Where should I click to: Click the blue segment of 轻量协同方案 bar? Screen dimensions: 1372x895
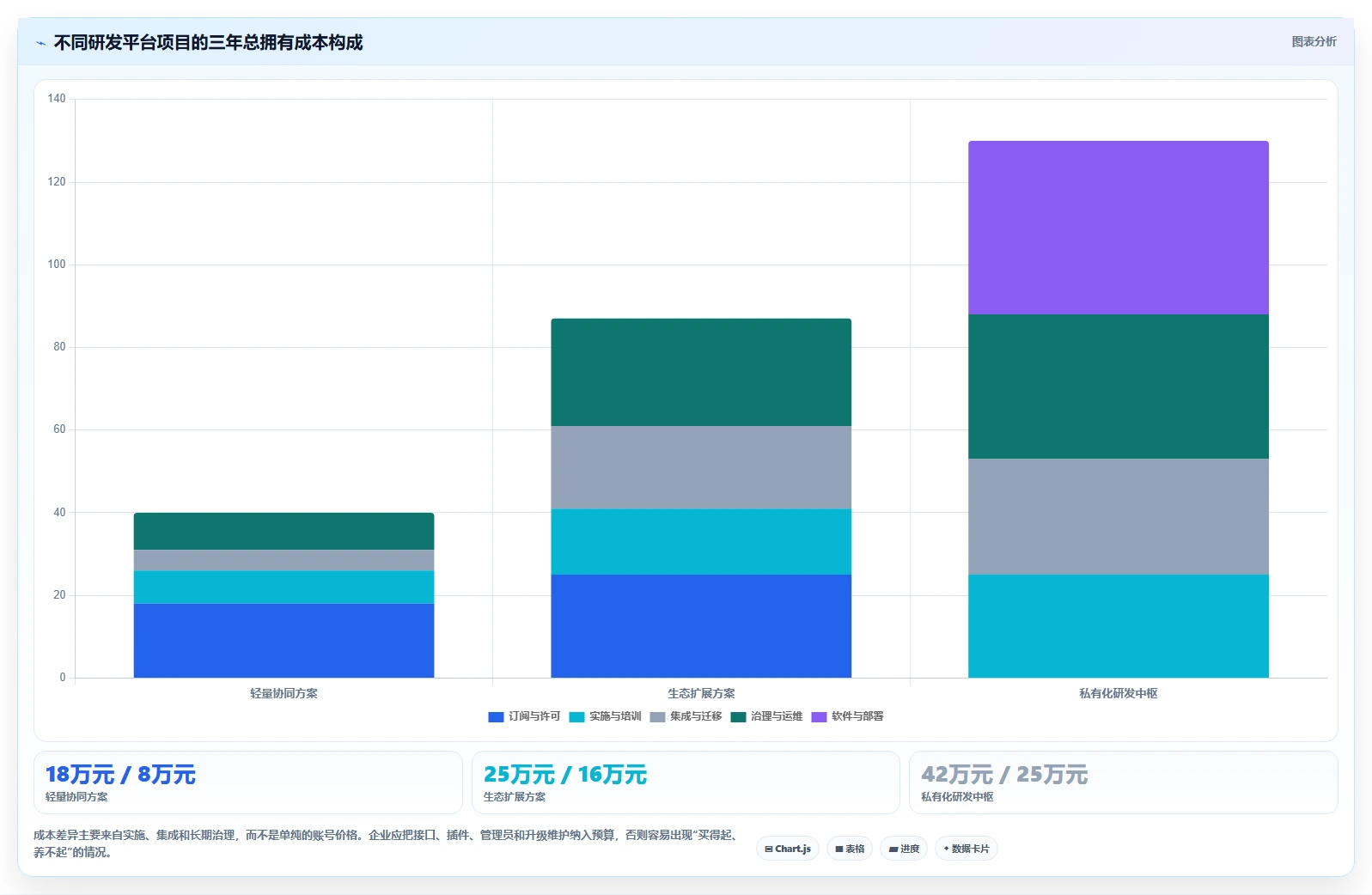[284, 641]
